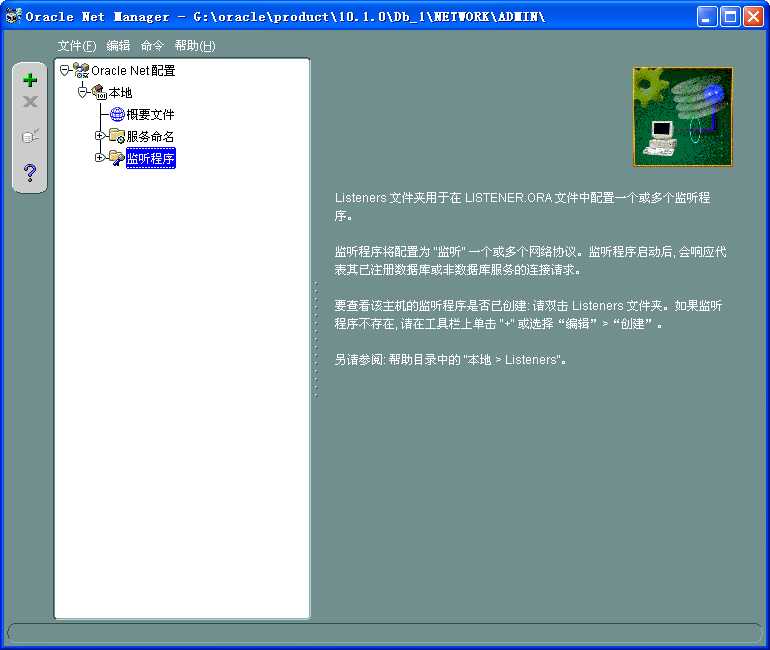Maximize the Oracle Net Manager window
The width and height of the screenshot is (770, 650).
[730, 17]
